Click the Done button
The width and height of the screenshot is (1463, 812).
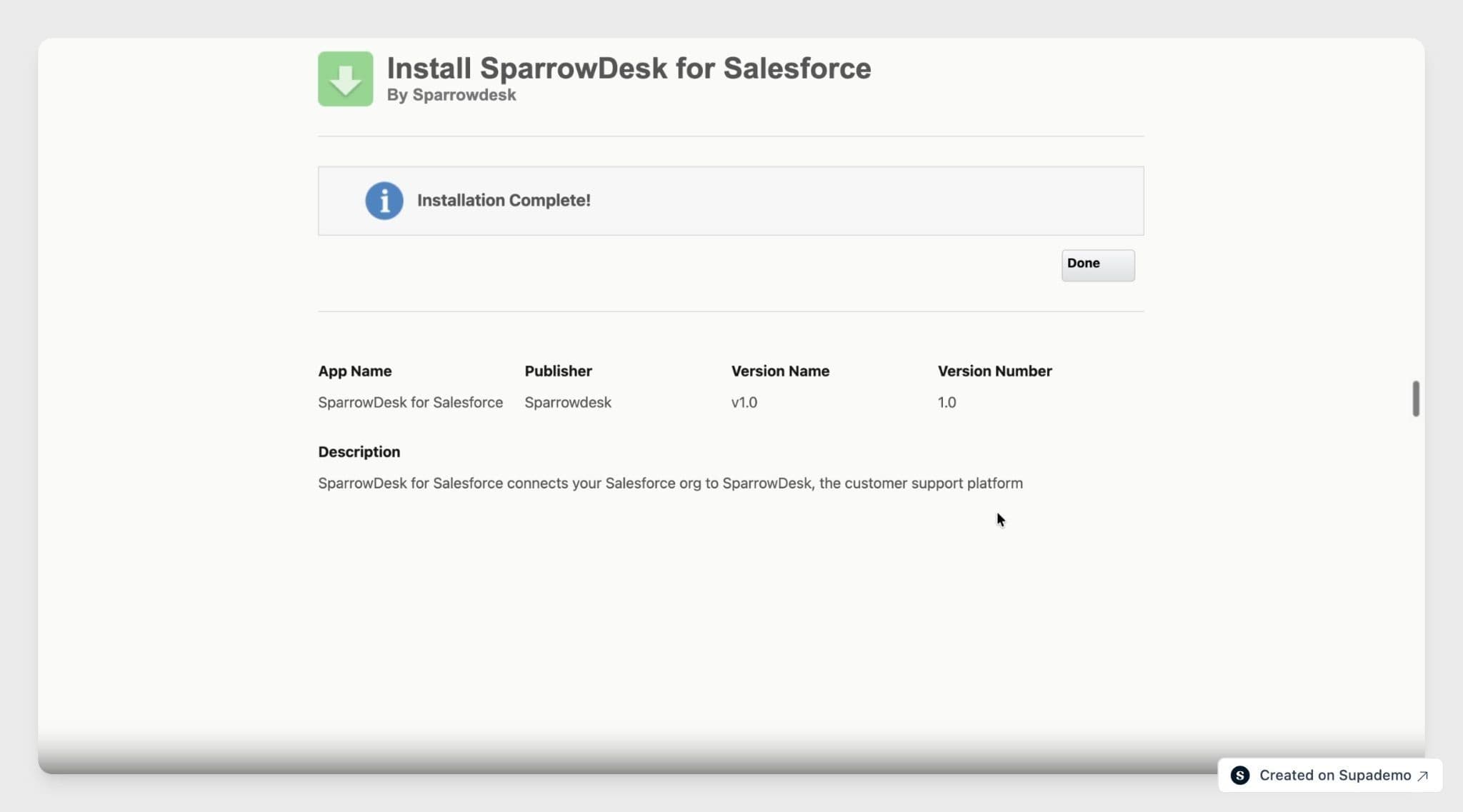(x=1098, y=265)
